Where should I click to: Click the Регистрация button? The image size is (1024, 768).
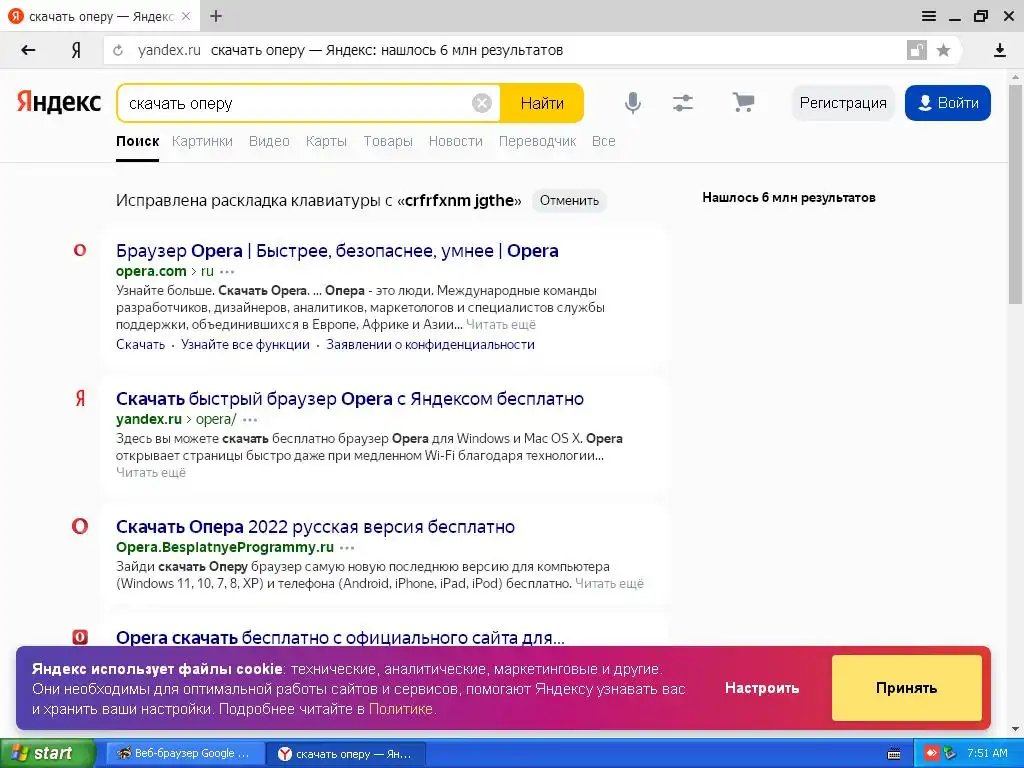click(842, 103)
